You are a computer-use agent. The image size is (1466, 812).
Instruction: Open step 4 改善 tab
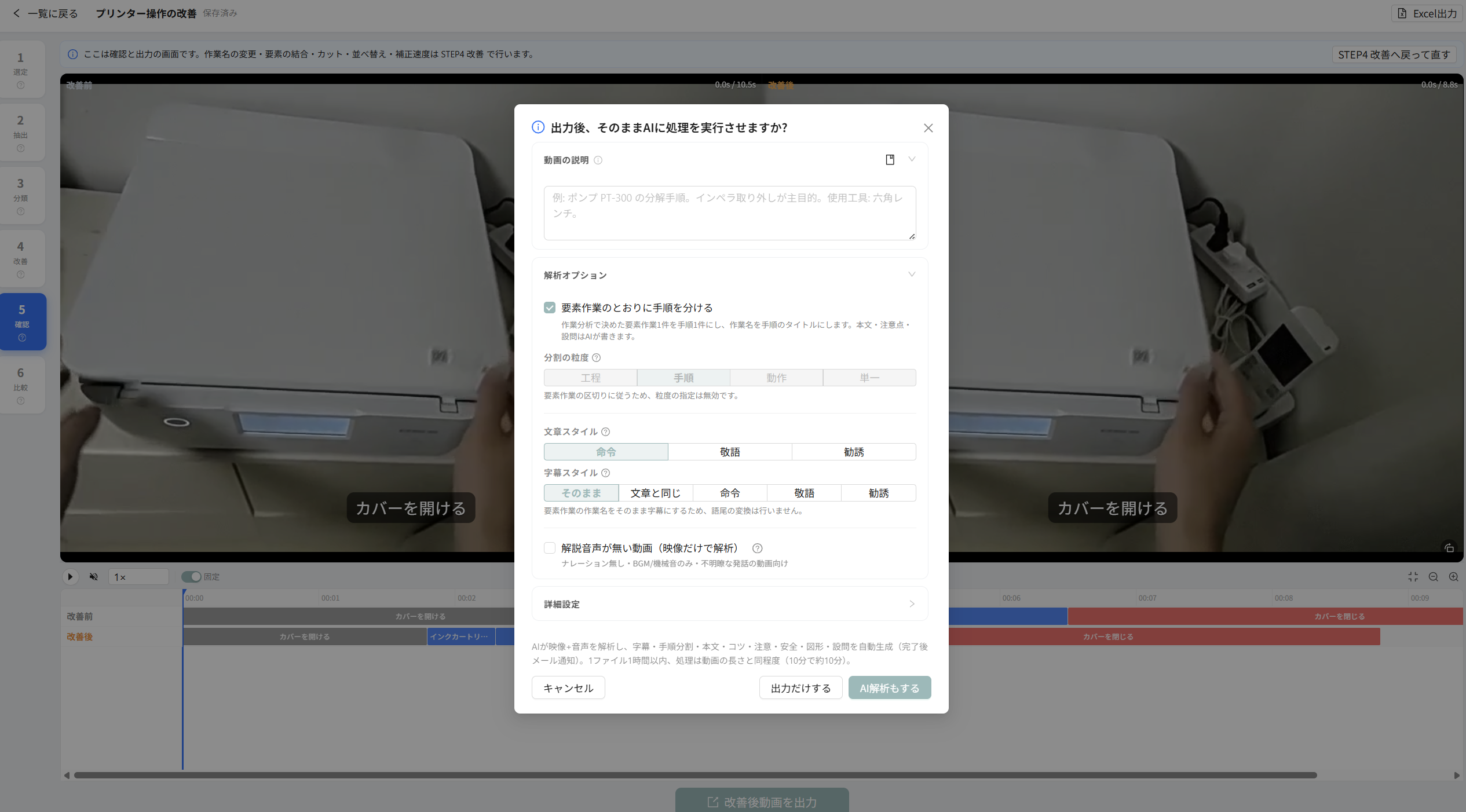(21, 258)
